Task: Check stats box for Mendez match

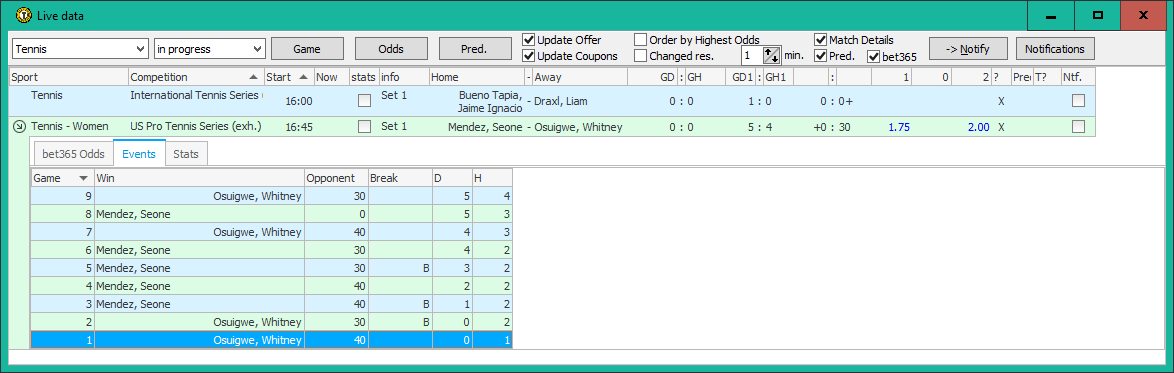Action: tap(365, 127)
